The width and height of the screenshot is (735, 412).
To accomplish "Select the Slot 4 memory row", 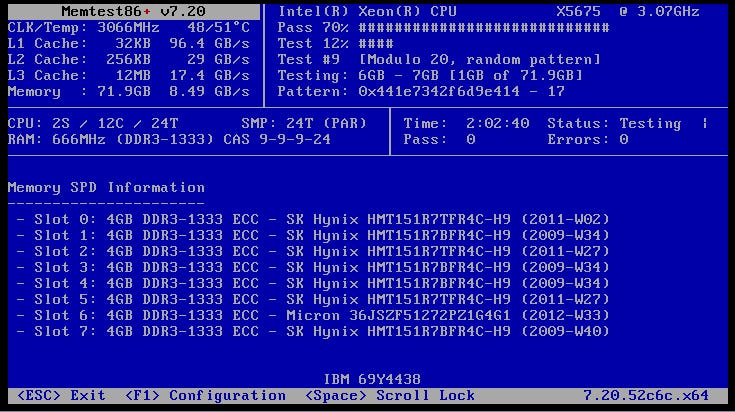I will click(x=313, y=283).
